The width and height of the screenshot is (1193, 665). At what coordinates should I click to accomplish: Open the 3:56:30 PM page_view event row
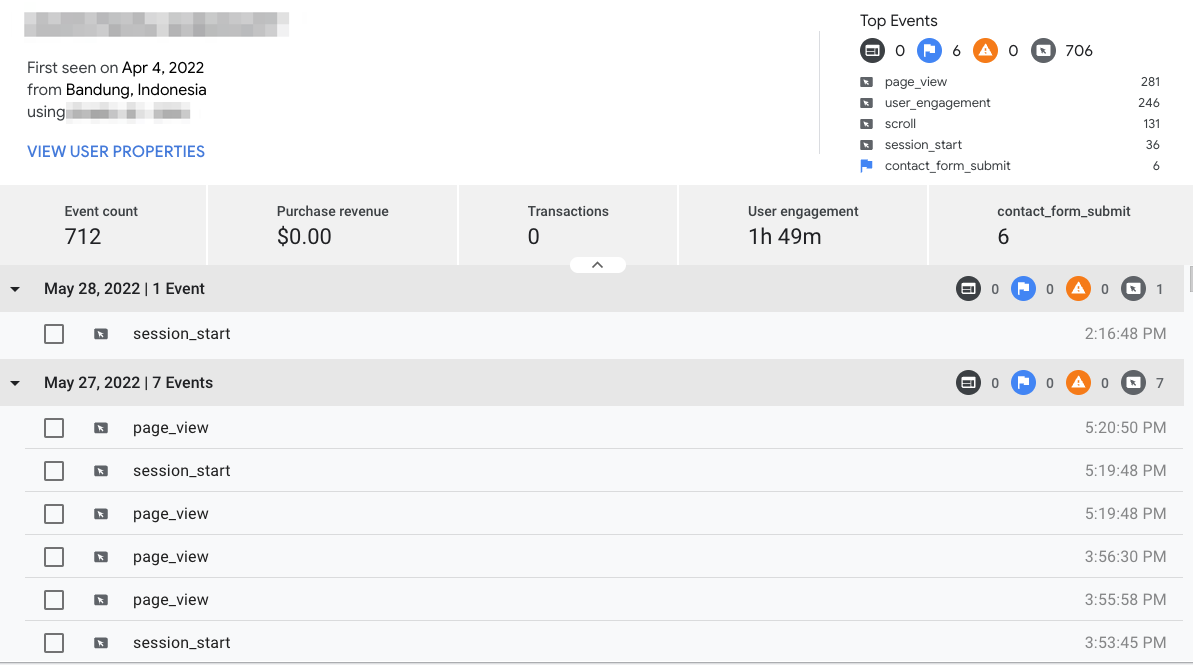pyautogui.click(x=600, y=557)
